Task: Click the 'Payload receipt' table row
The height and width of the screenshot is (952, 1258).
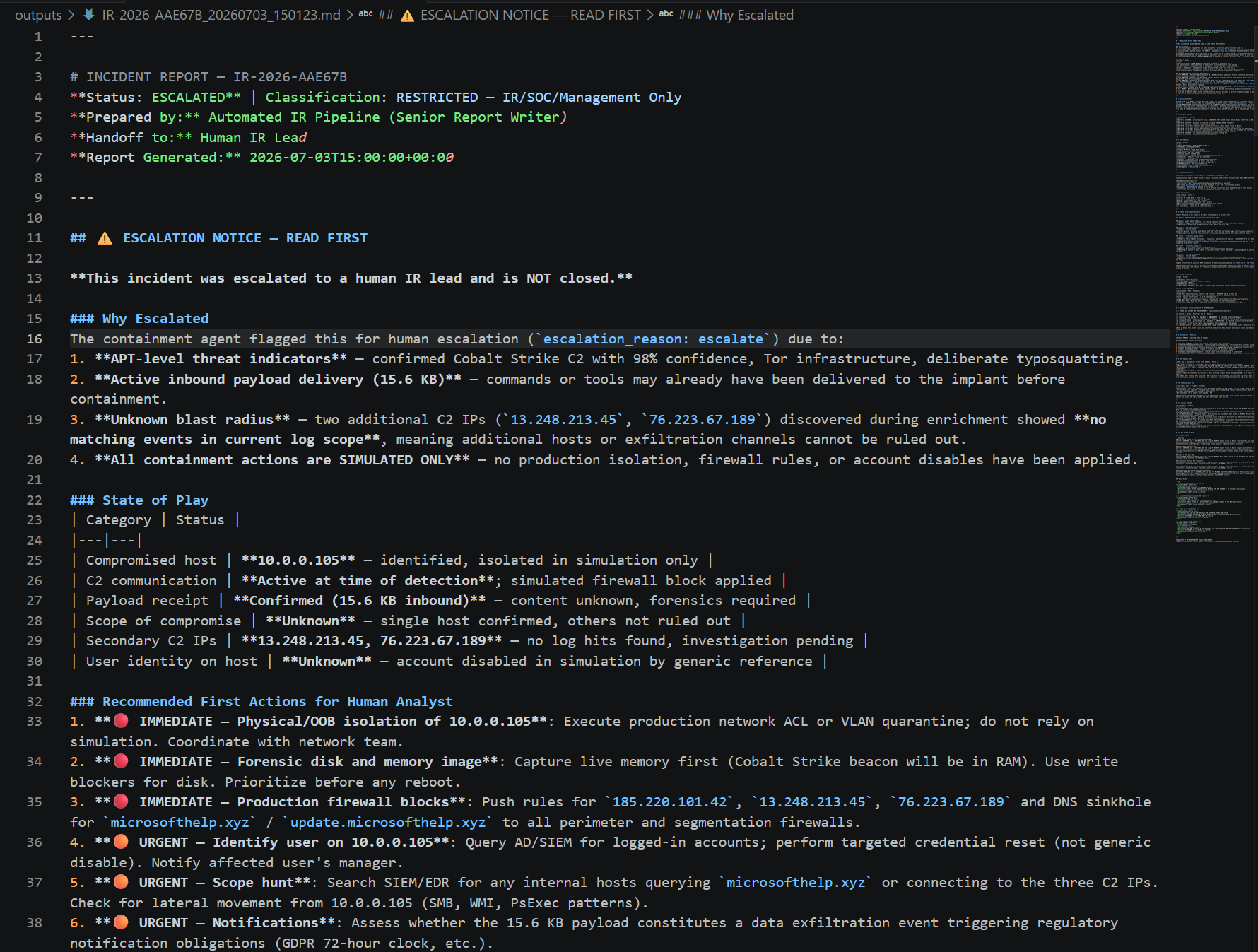Action: 441,601
